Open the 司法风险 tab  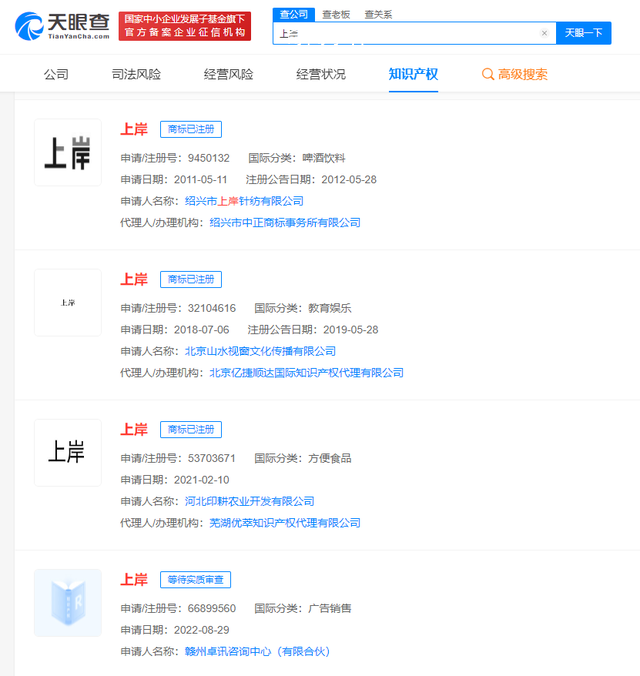[x=136, y=75]
